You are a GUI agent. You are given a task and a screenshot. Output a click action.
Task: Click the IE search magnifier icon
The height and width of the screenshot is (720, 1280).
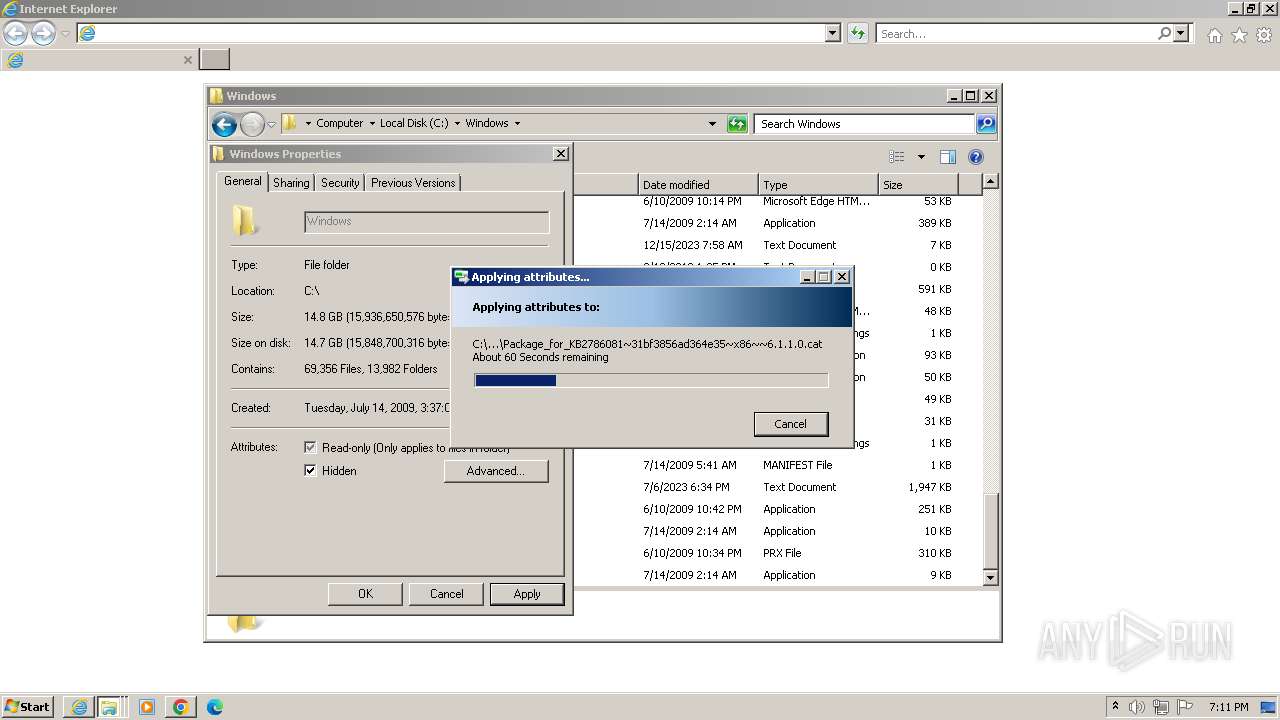pos(1164,34)
